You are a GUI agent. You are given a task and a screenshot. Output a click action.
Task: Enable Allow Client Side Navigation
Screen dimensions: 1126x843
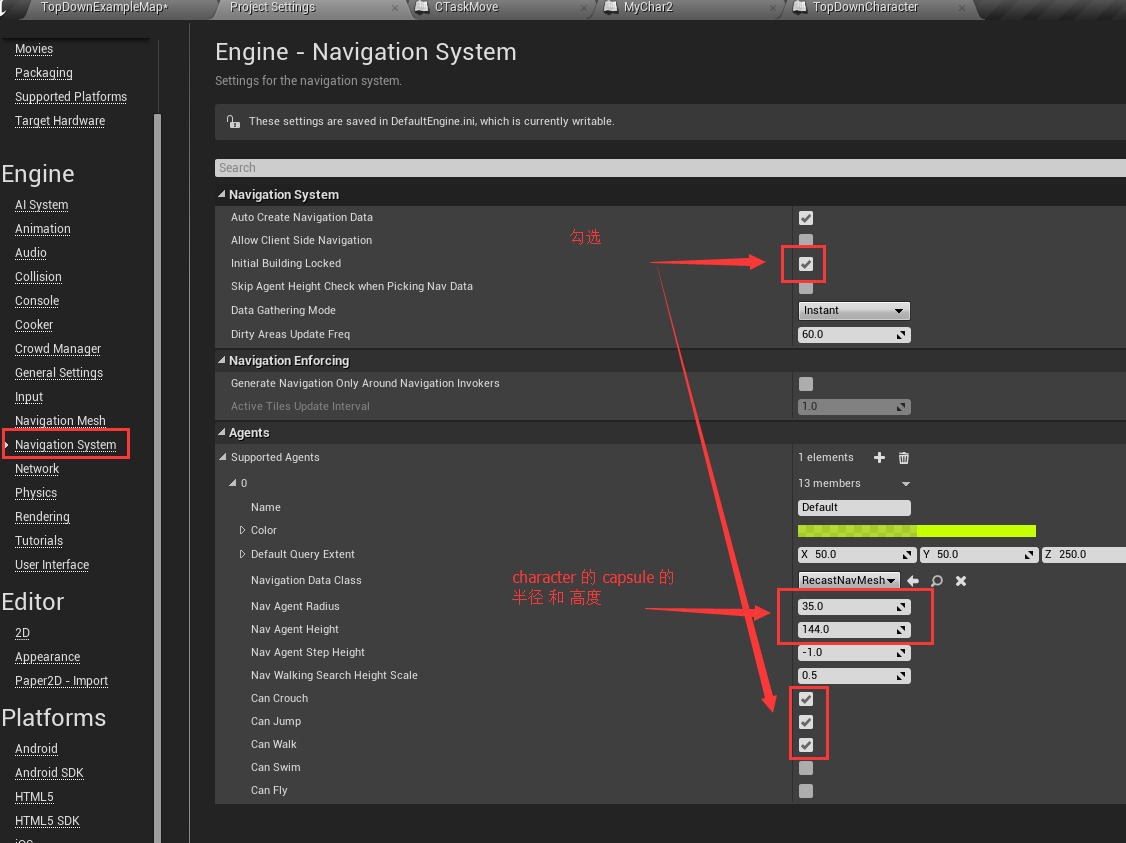point(806,240)
